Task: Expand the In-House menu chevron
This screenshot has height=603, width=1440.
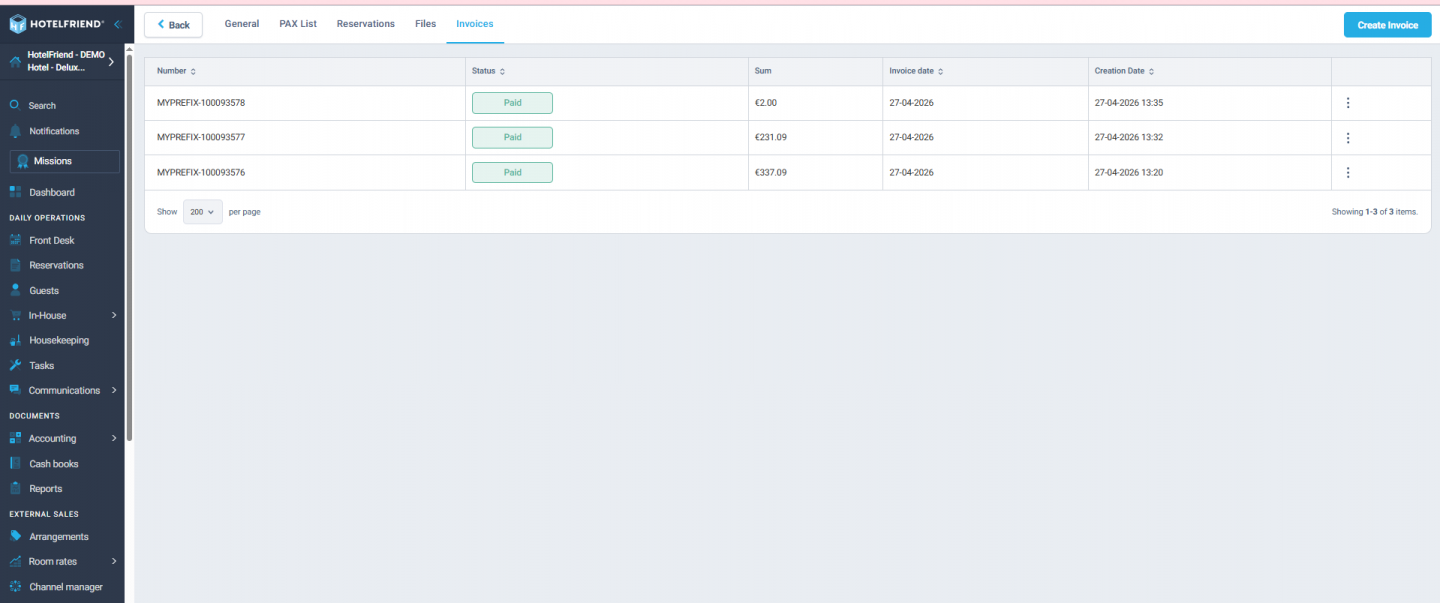Action: 115,314
